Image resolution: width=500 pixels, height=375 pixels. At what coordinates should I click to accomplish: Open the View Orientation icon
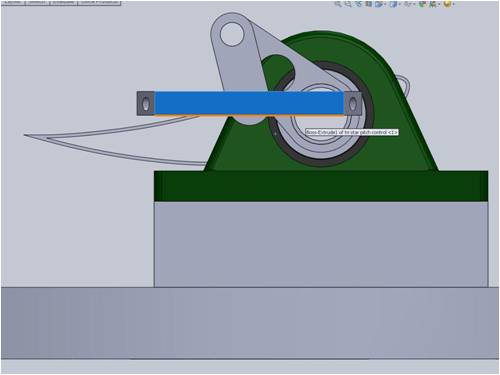click(x=379, y=4)
